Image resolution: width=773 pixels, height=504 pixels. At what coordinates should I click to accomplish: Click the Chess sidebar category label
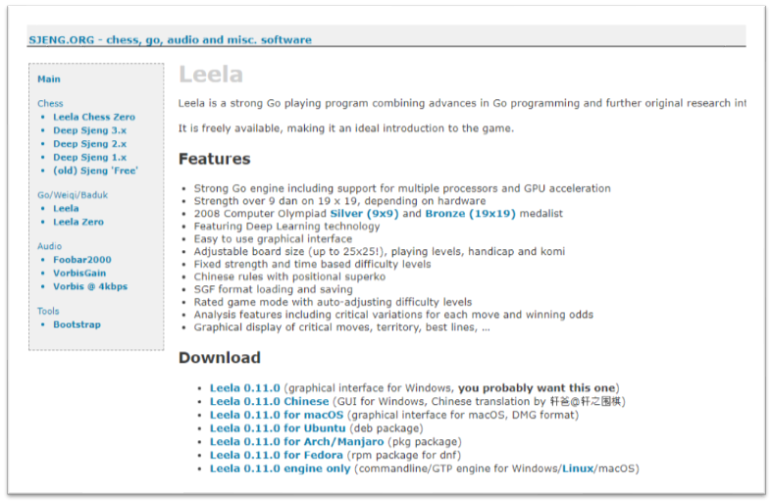(x=50, y=104)
